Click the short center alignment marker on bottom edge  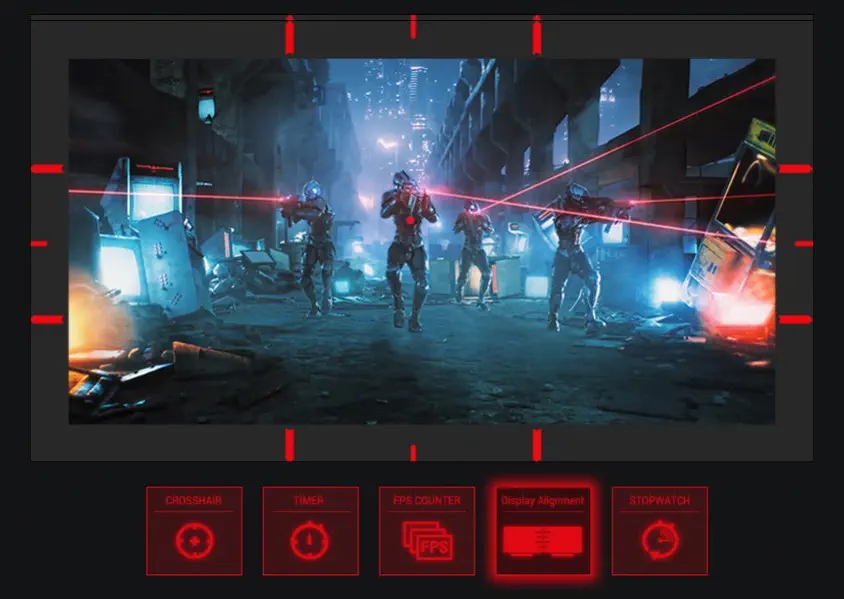[413, 452]
